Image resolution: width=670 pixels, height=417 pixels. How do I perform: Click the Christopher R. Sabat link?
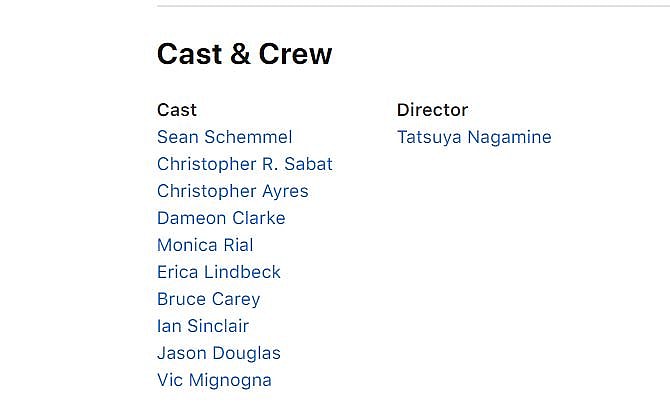tap(244, 164)
